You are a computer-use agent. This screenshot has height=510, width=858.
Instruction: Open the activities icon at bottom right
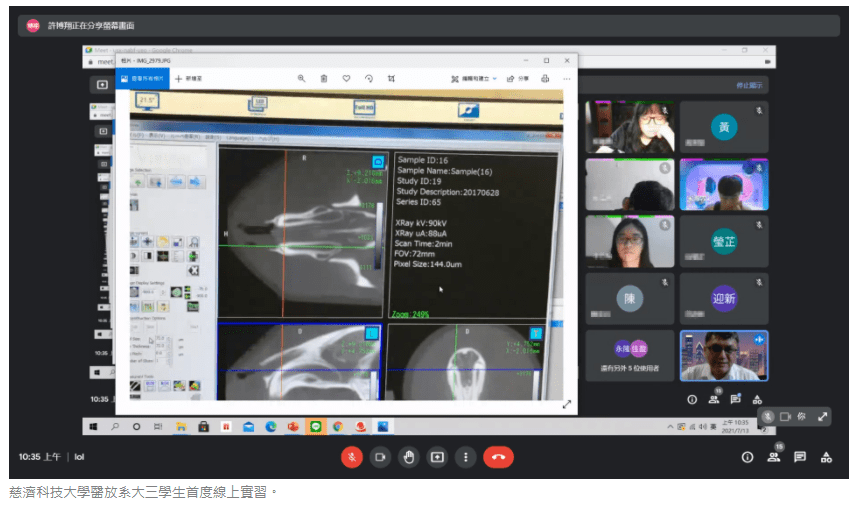(826, 457)
